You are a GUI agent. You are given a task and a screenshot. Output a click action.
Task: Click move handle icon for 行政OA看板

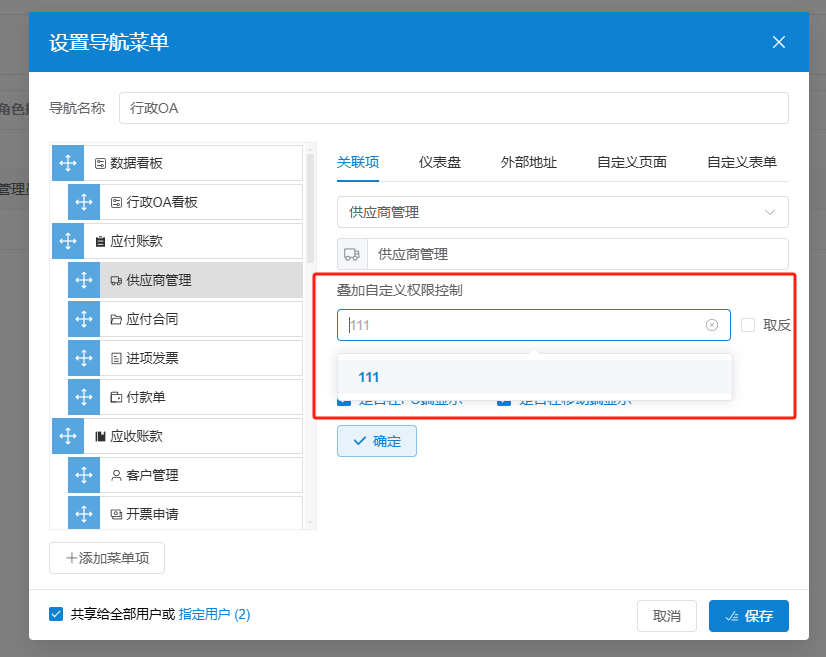(84, 202)
